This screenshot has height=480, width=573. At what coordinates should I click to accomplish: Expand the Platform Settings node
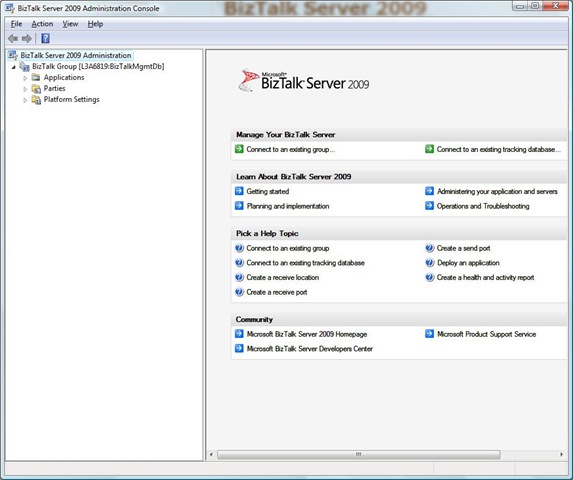pyautogui.click(x=25, y=100)
